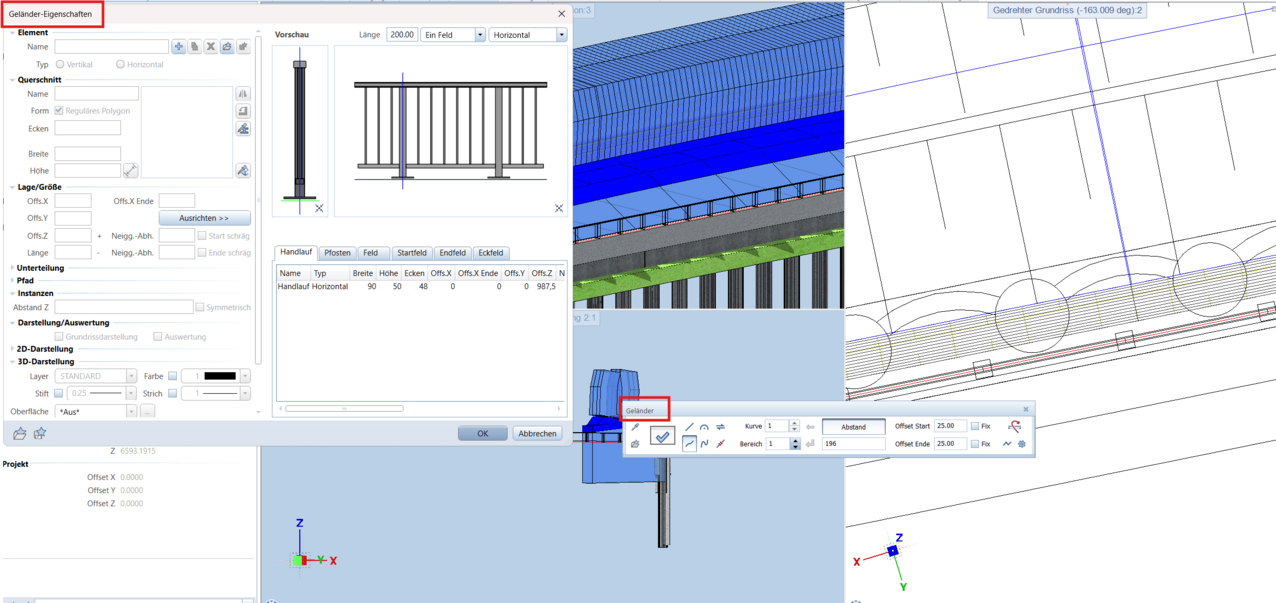1276x603 pixels.
Task: Expand the Unterteilung section
Action: (12, 268)
